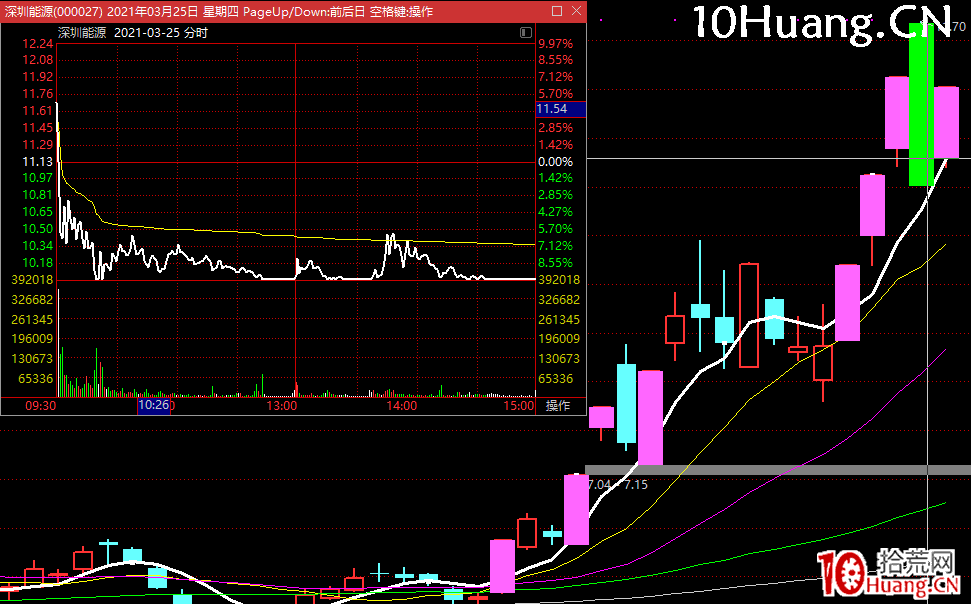Viewport: 971px width, 604px height.
Task: Select the tall green candle in daily chart
Action: 921,104
